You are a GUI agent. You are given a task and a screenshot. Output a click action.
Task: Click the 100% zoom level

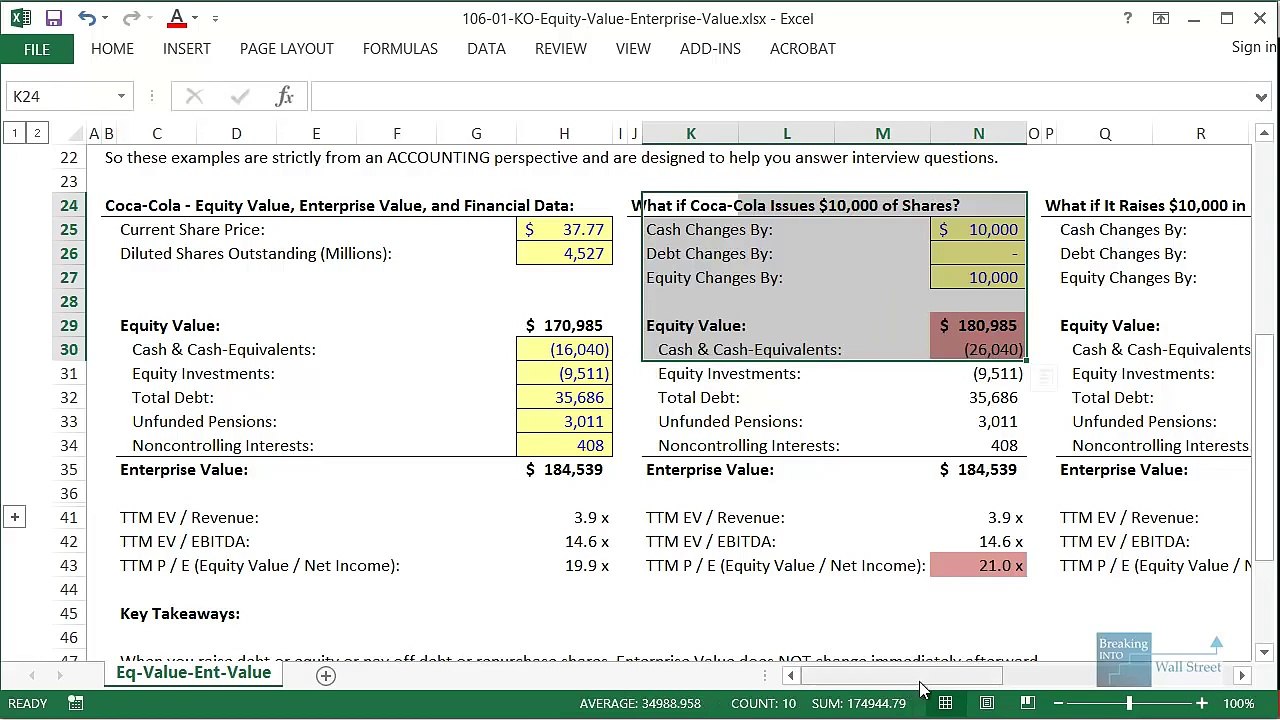click(x=1239, y=704)
